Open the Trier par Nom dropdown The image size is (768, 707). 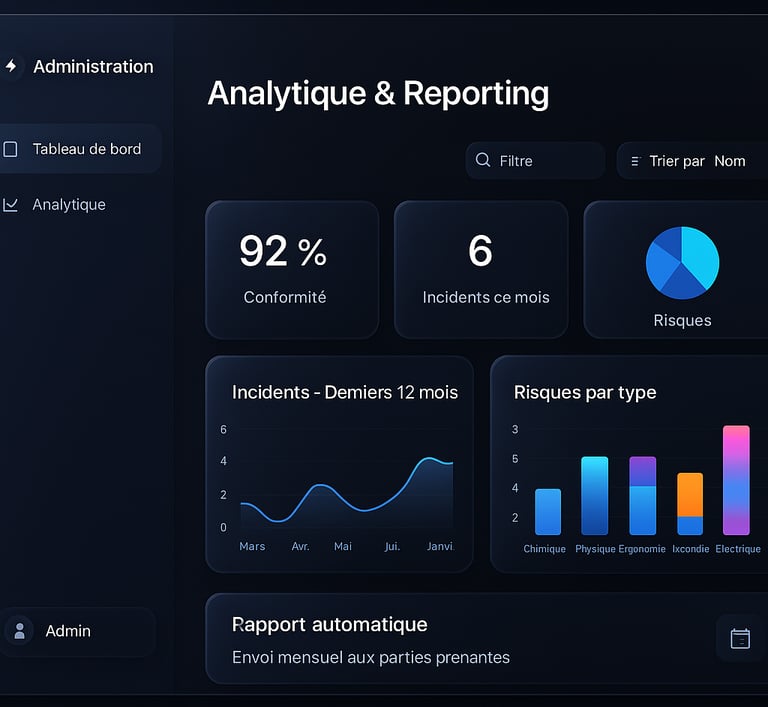(x=692, y=161)
